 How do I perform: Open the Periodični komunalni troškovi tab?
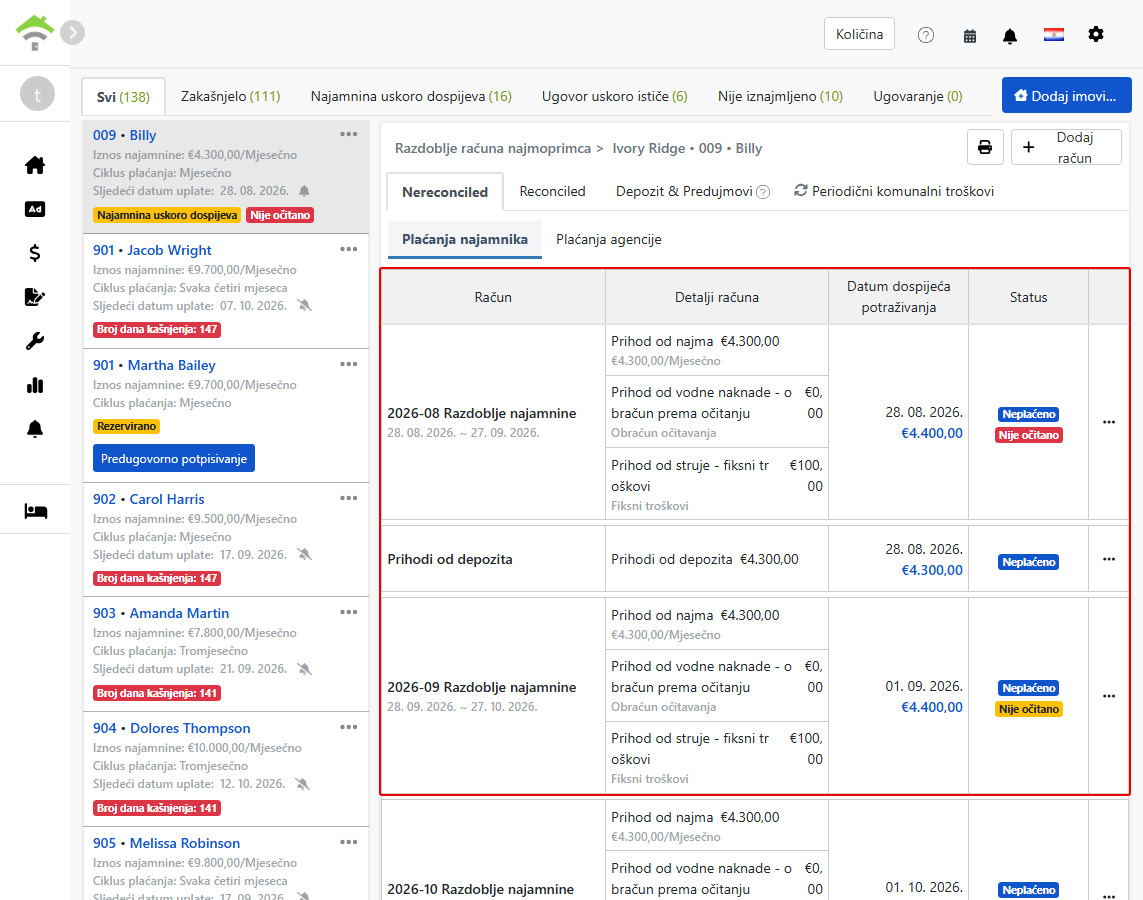click(x=894, y=191)
